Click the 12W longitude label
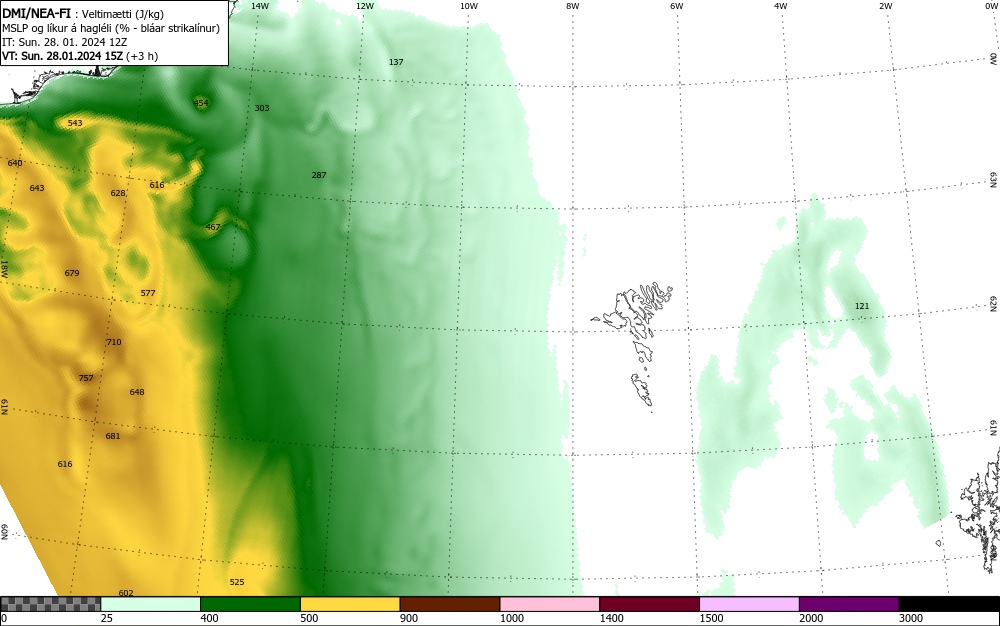Image resolution: width=1000 pixels, height=626 pixels. [365, 6]
